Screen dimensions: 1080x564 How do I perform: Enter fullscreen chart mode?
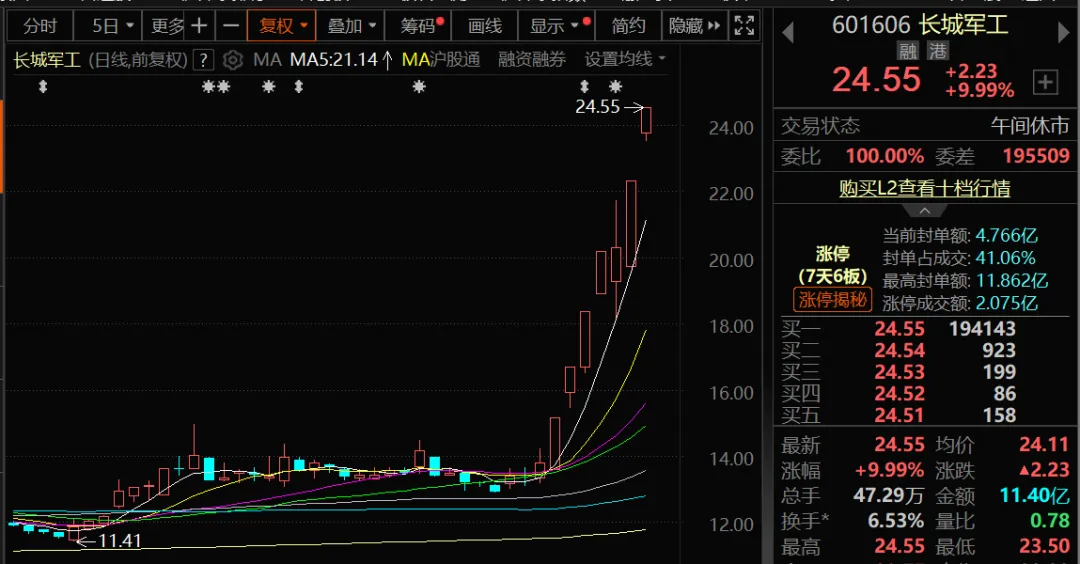click(743, 26)
